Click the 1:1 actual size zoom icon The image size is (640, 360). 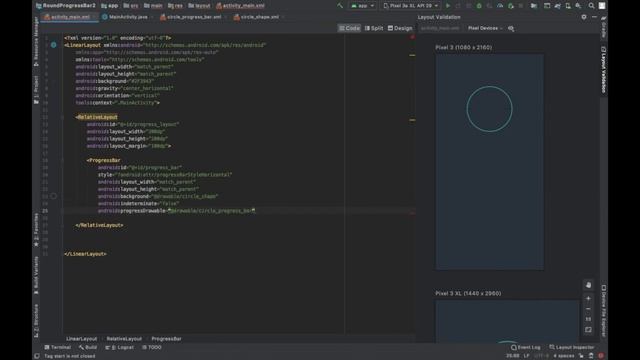(x=588, y=319)
